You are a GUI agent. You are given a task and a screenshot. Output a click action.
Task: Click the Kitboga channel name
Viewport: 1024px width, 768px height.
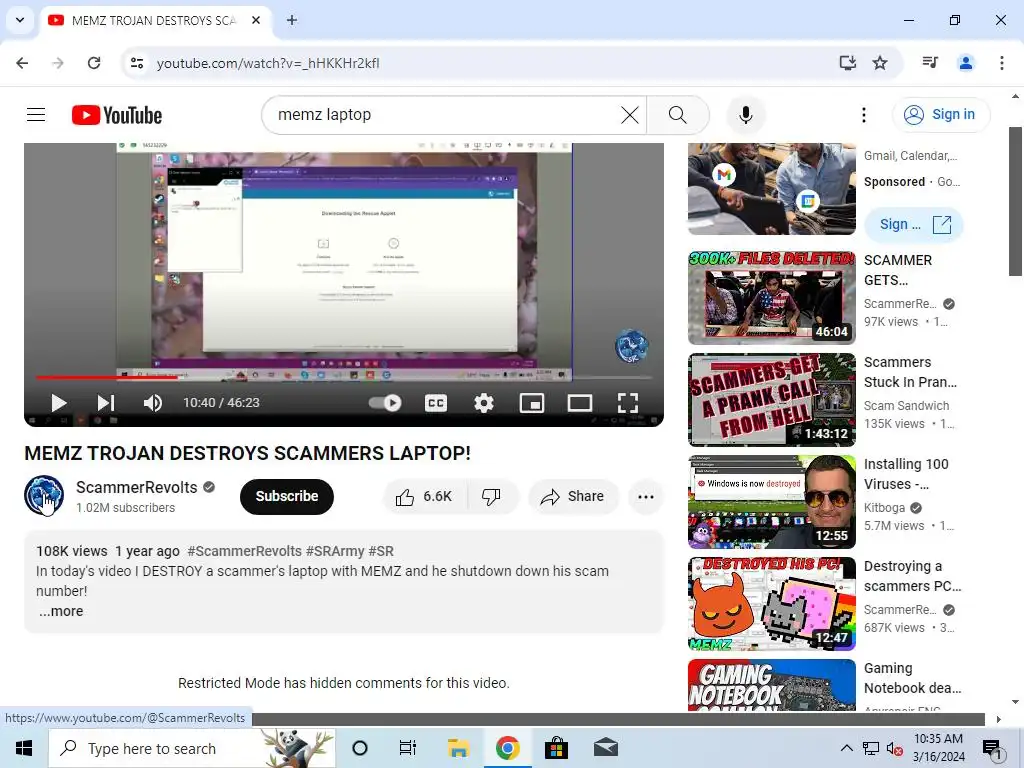pyautogui.click(x=884, y=507)
